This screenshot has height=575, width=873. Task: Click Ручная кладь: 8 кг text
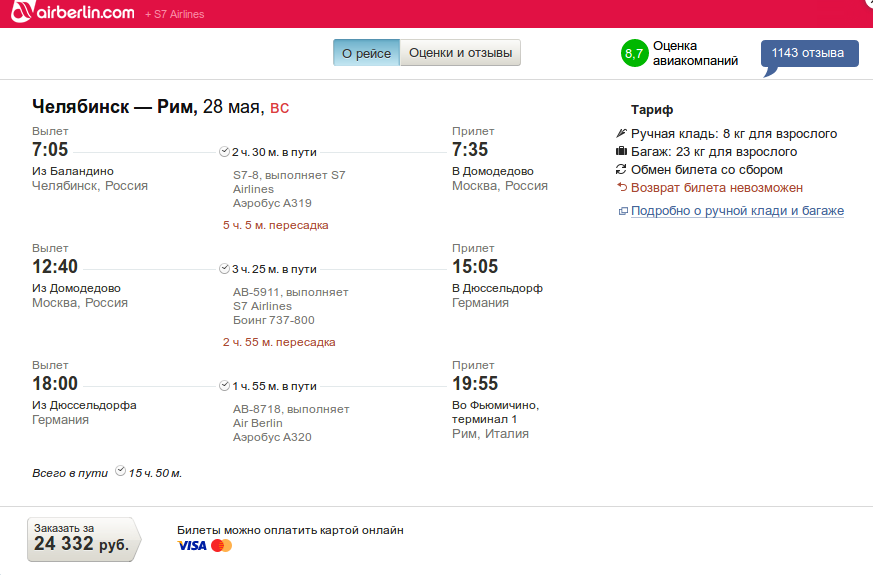coord(734,134)
